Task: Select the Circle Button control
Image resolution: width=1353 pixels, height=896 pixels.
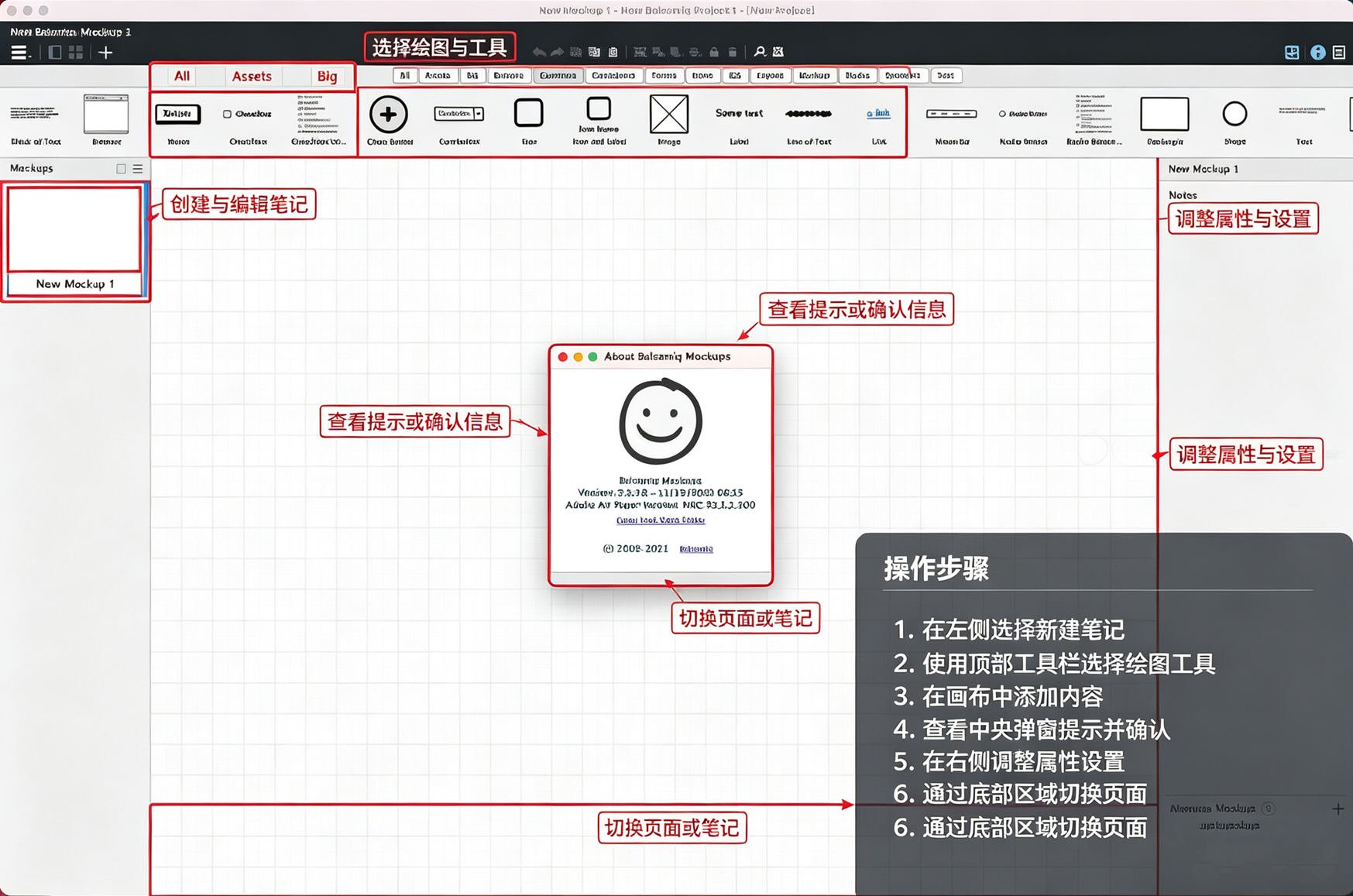Action: [x=389, y=120]
